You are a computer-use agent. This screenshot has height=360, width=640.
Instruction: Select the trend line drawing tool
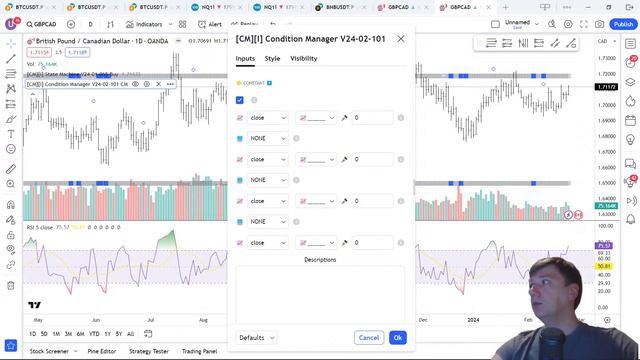pyautogui.click(x=11, y=59)
